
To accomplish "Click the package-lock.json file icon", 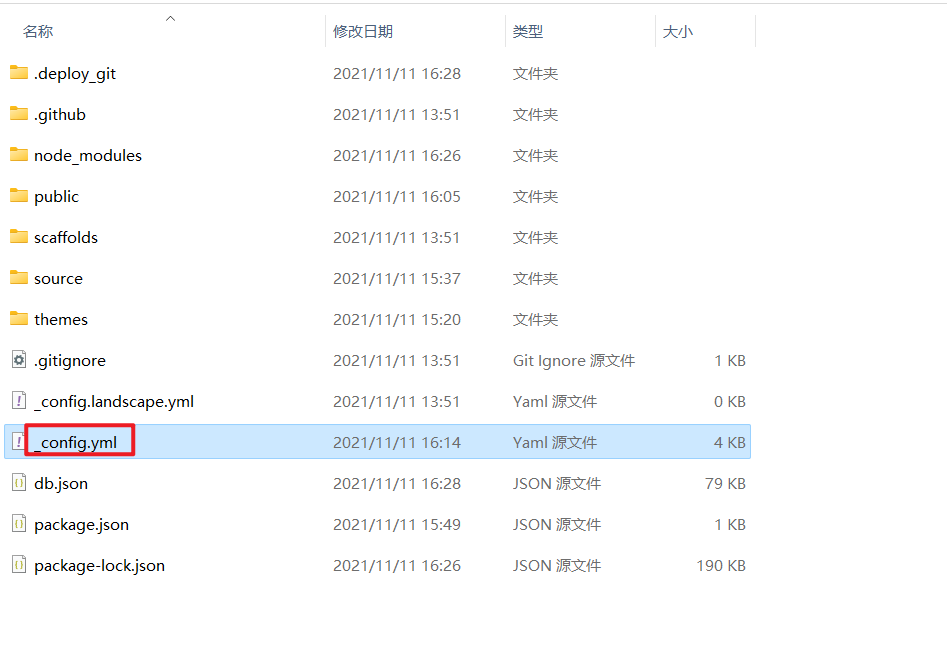I will 19,565.
